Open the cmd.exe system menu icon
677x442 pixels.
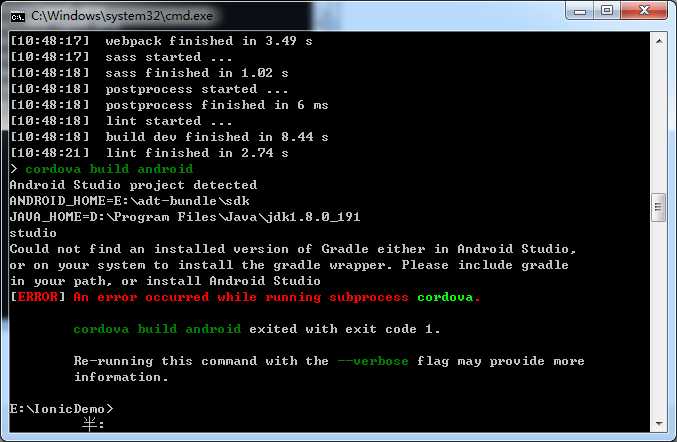tap(17, 17)
